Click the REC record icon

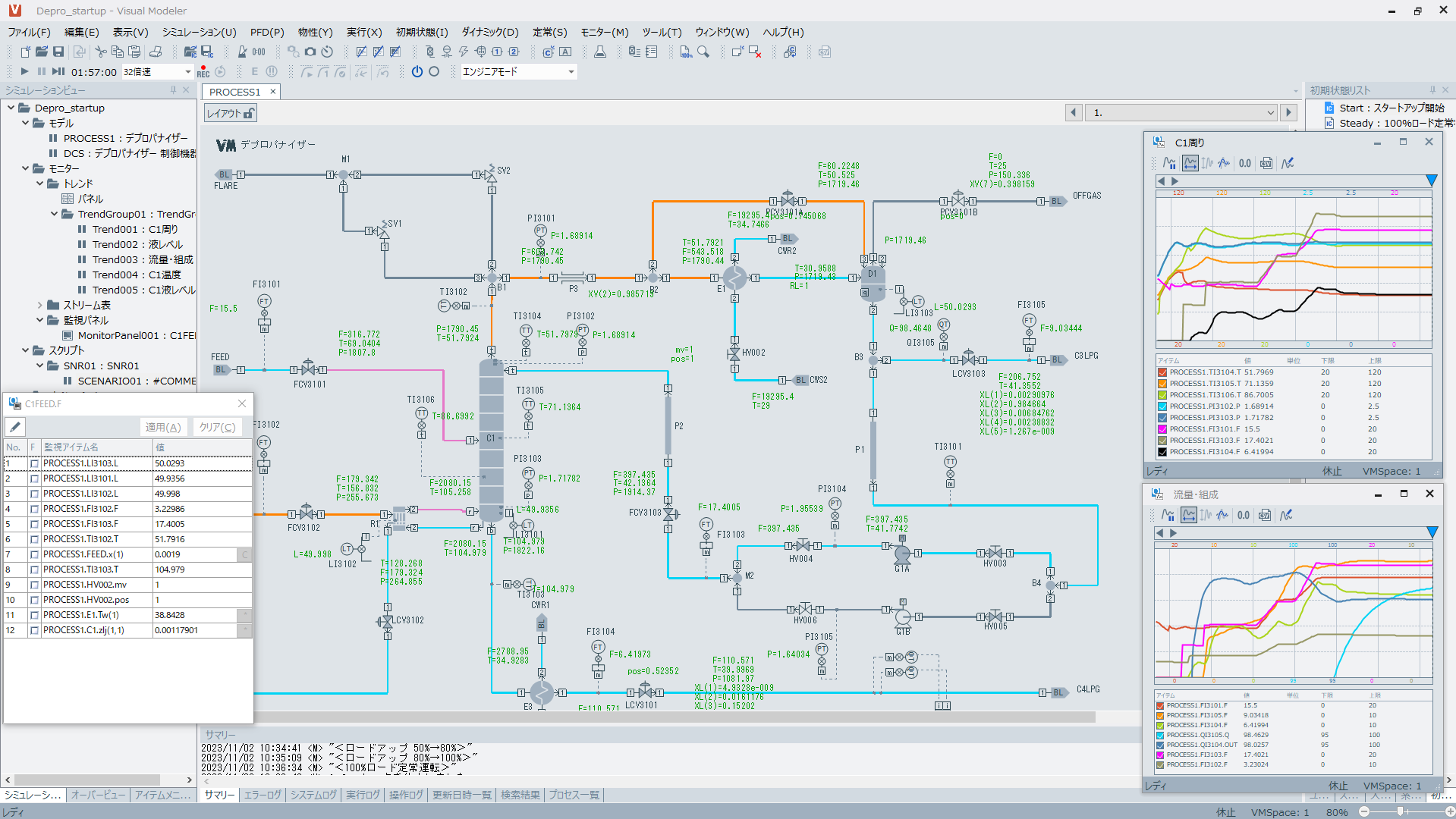coord(203,71)
